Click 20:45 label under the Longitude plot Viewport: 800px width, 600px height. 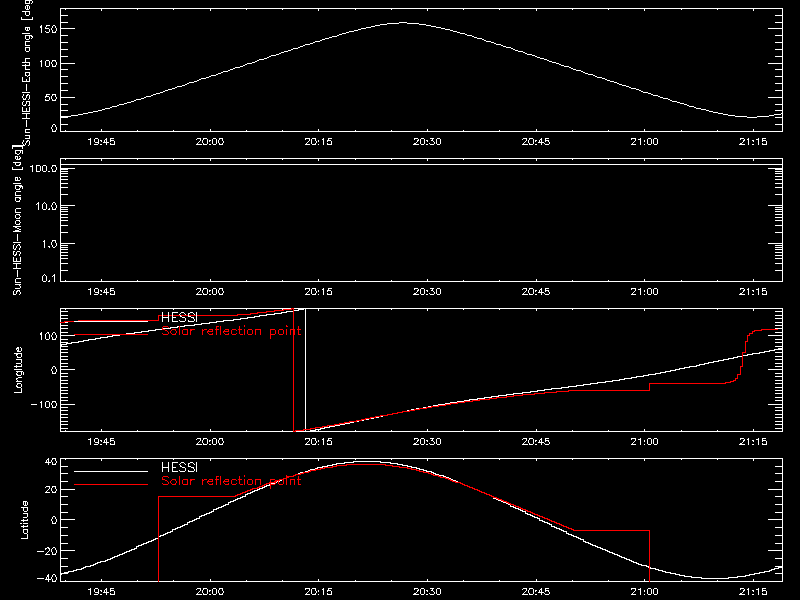(x=536, y=442)
